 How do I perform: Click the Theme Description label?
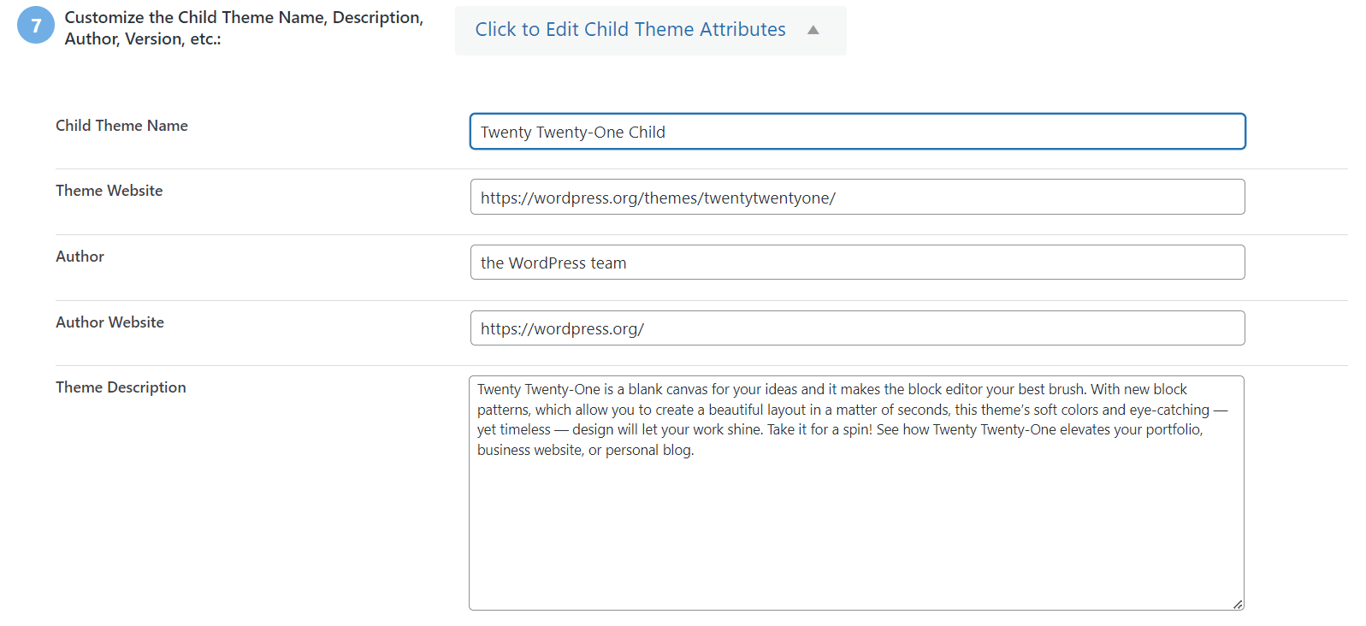point(120,387)
